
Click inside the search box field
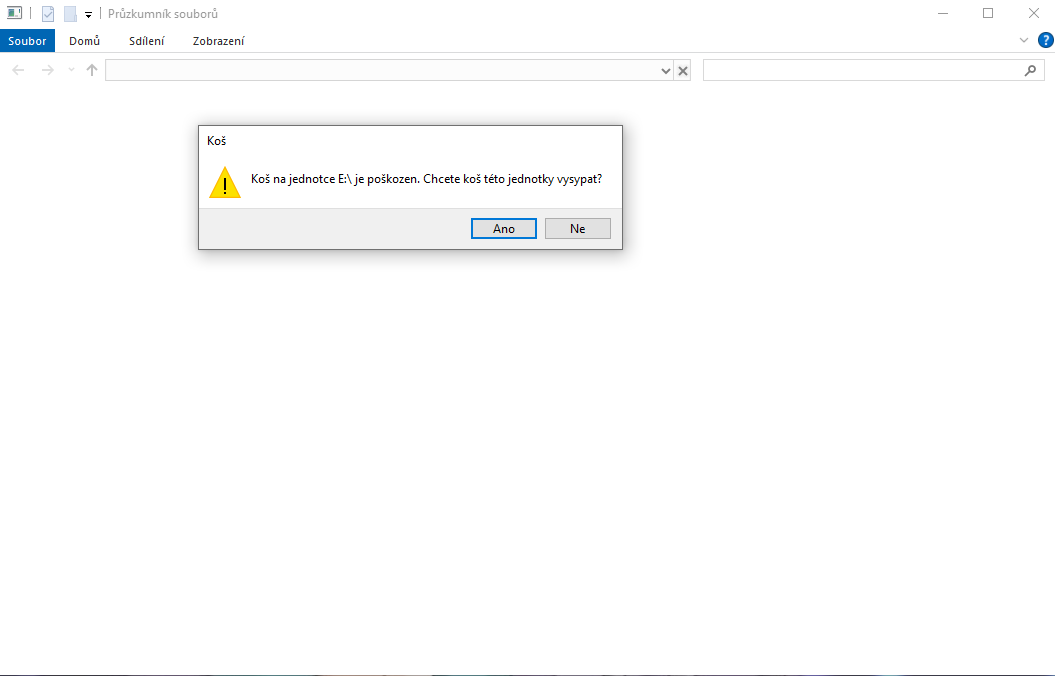coord(862,71)
